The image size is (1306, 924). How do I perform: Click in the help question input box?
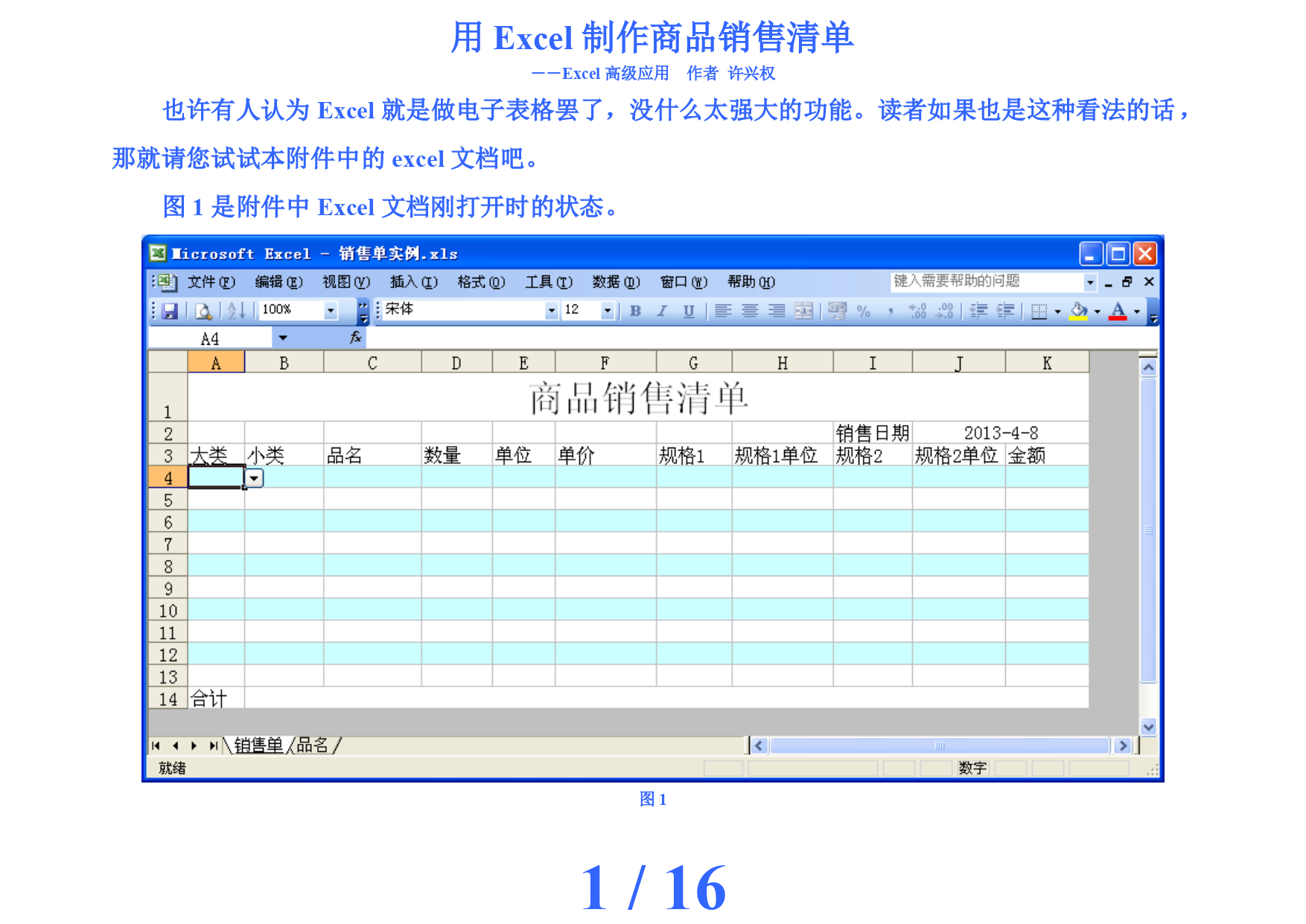click(x=987, y=282)
